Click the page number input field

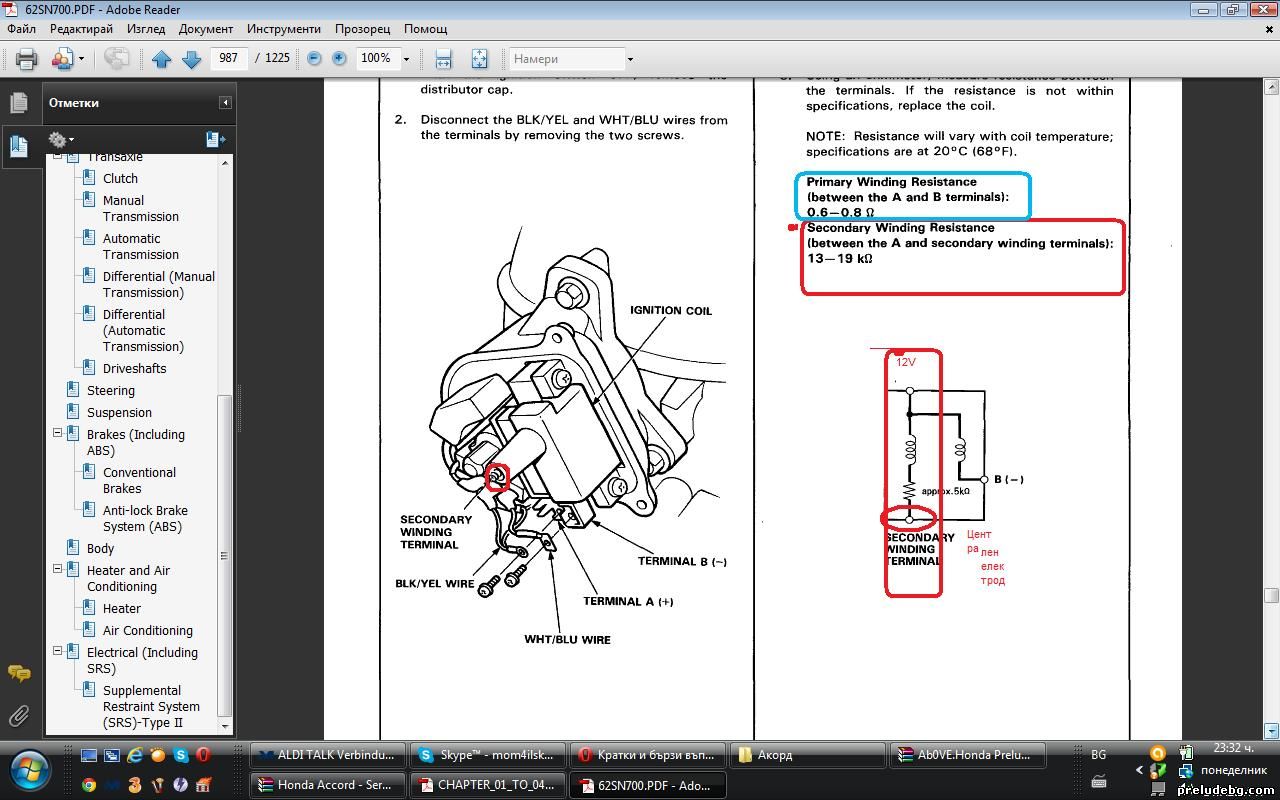coord(229,58)
